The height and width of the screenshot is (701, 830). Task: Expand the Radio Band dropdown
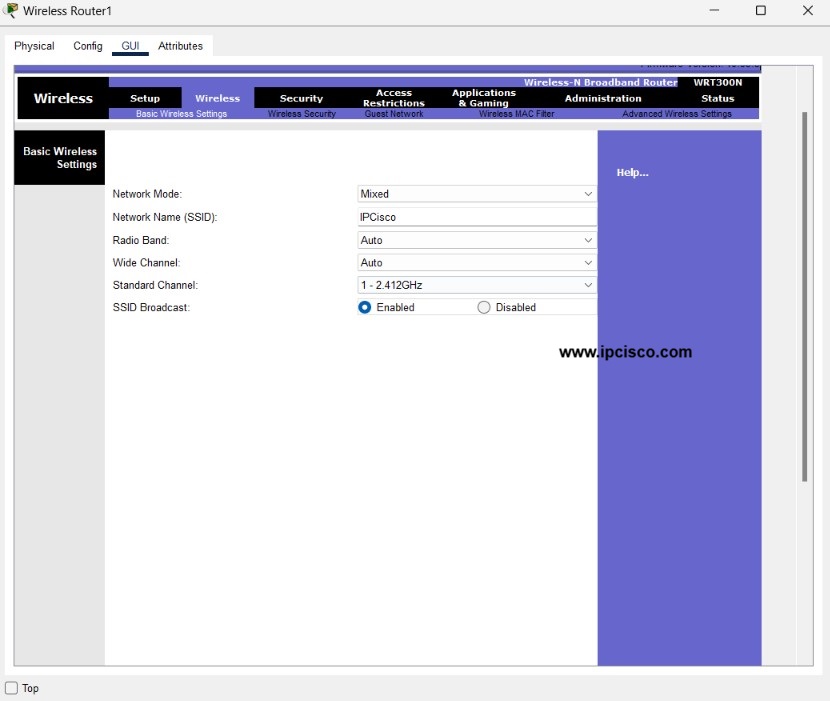pos(477,240)
